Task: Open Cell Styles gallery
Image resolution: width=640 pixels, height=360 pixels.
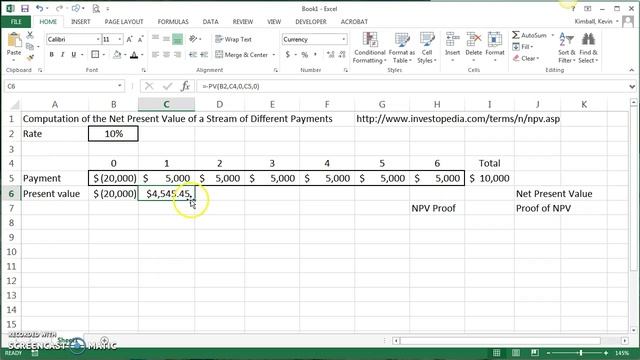Action: click(x=427, y=48)
